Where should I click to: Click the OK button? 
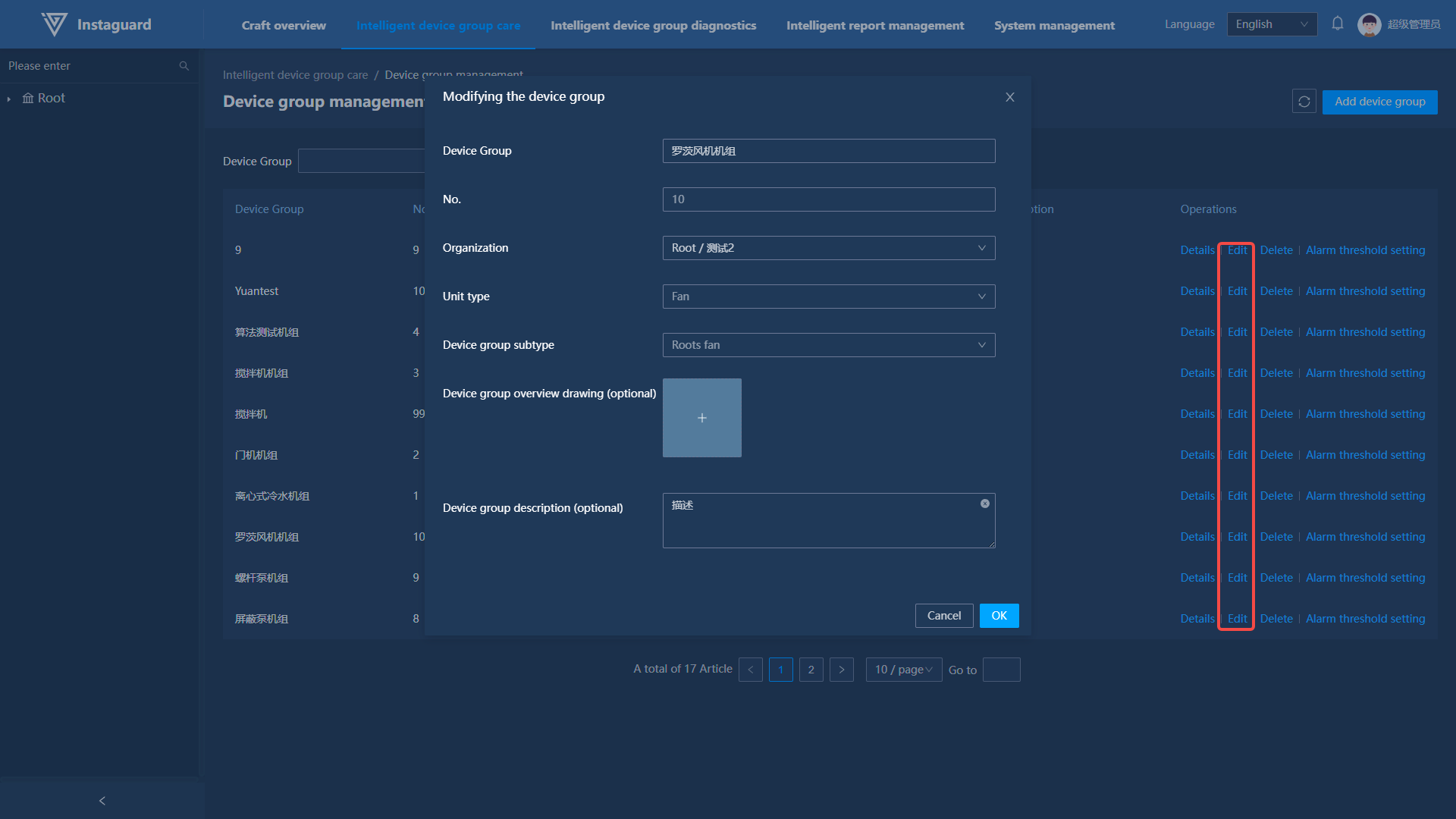[x=999, y=616]
